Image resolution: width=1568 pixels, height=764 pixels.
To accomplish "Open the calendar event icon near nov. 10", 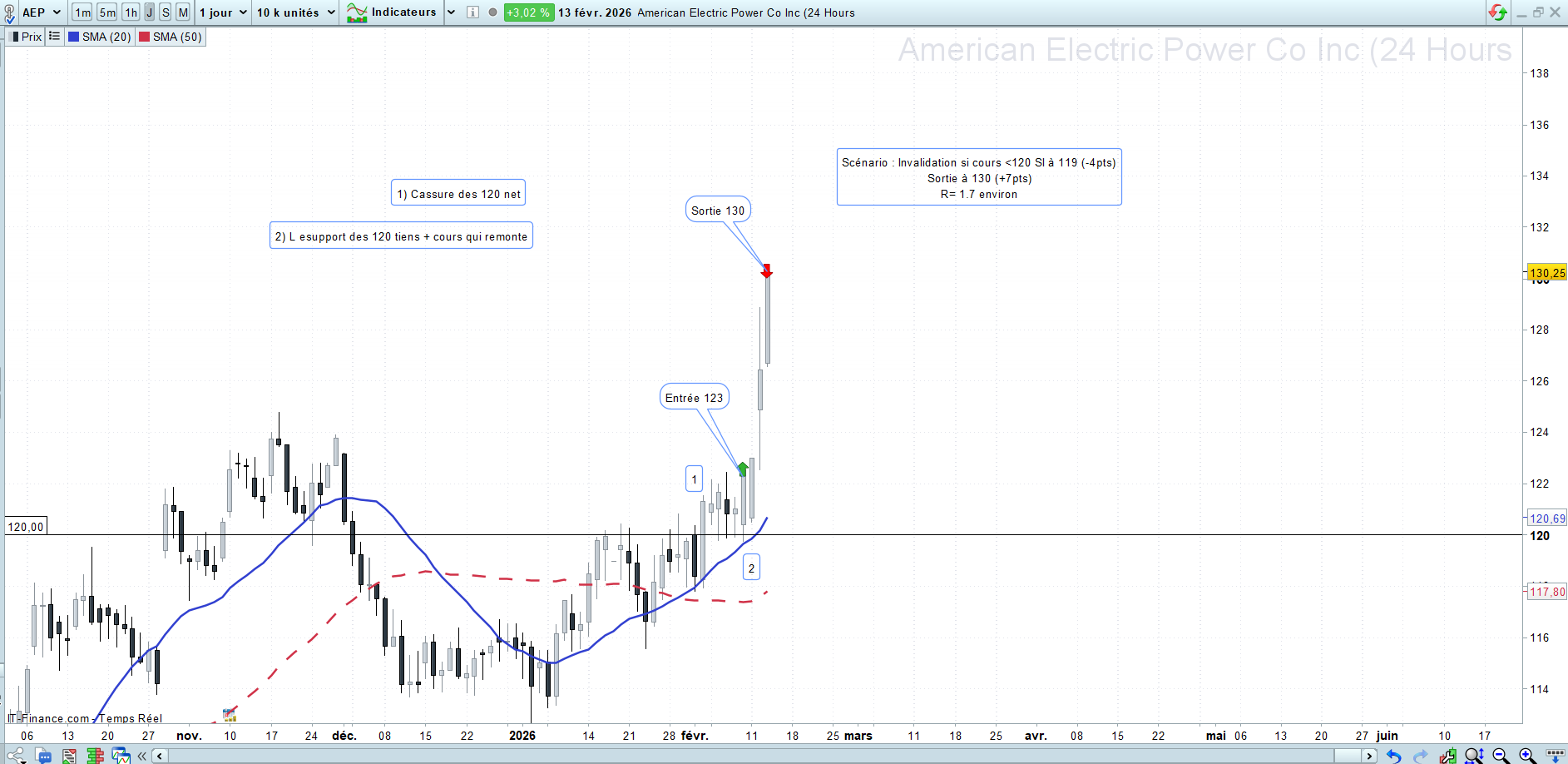I will [x=230, y=715].
